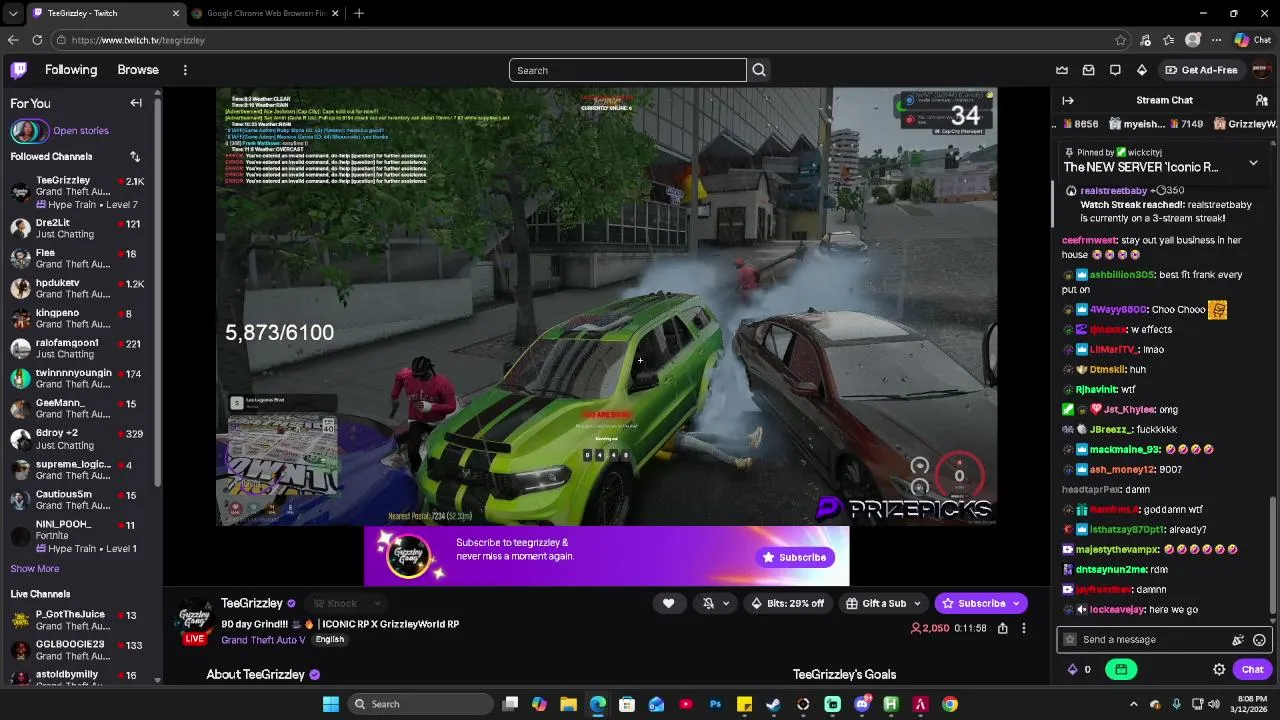Expand the pinned chat message
1280x720 pixels.
click(x=1253, y=162)
